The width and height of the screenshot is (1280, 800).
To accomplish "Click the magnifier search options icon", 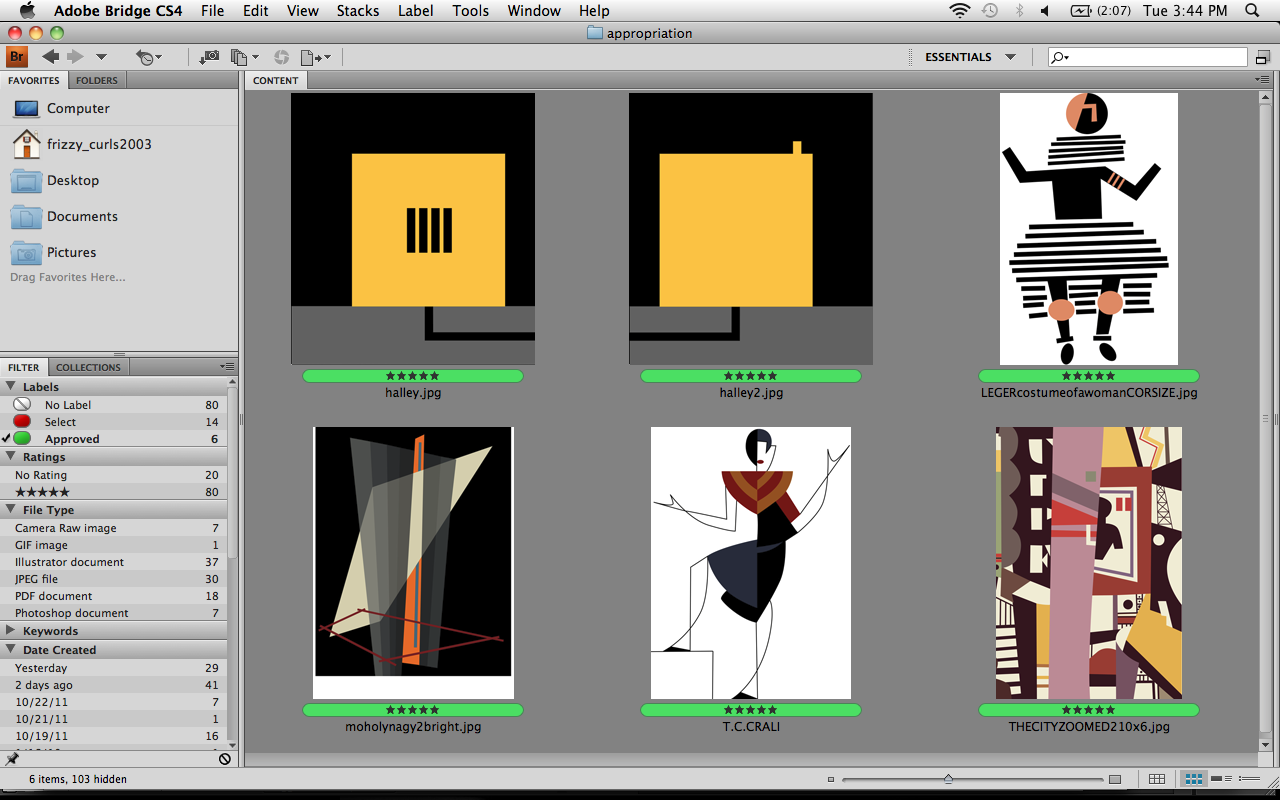I will click(1060, 57).
